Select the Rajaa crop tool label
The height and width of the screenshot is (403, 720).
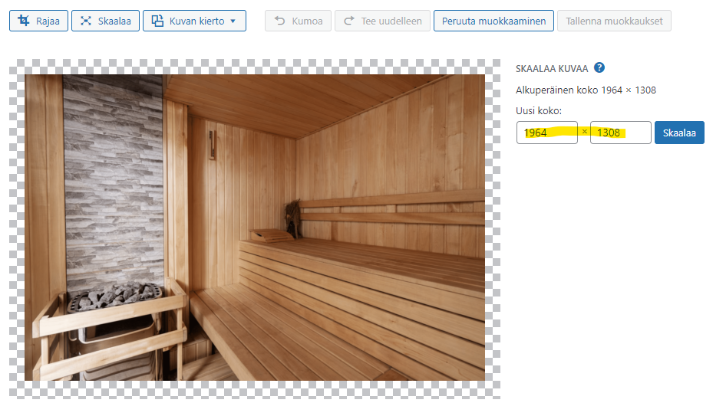point(47,20)
